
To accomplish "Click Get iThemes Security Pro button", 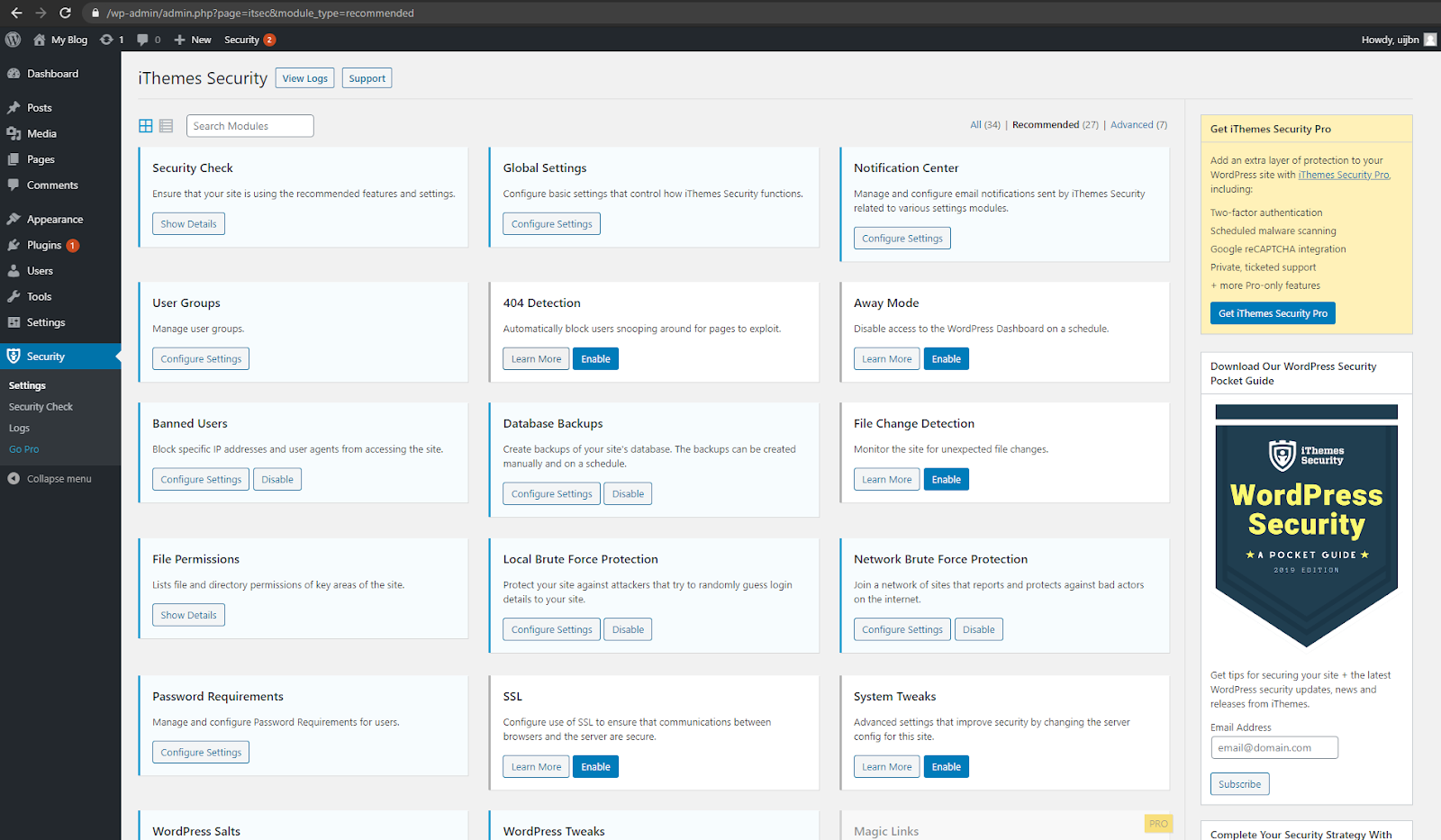I will point(1273,313).
